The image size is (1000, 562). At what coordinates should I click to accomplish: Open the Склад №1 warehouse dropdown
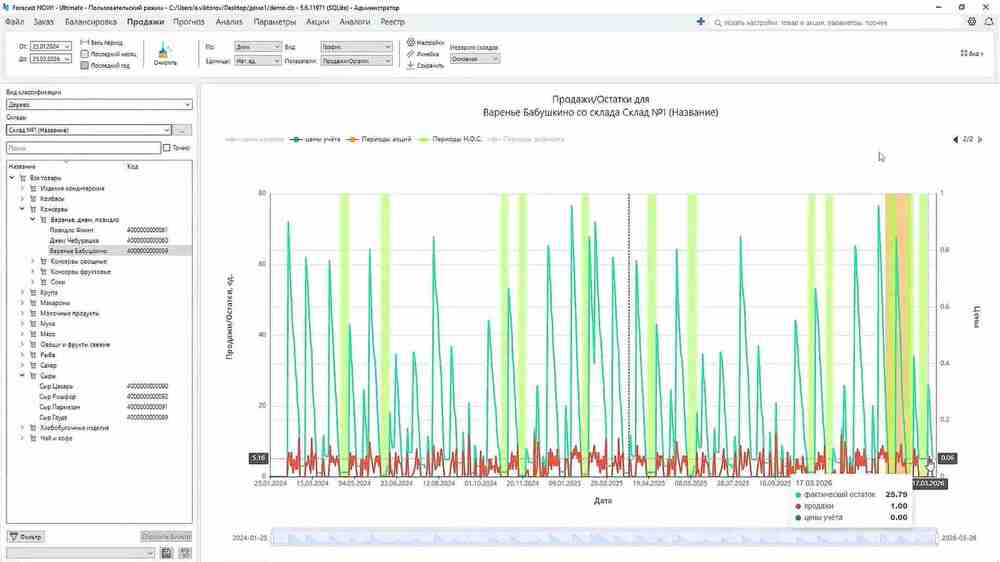tap(89, 130)
